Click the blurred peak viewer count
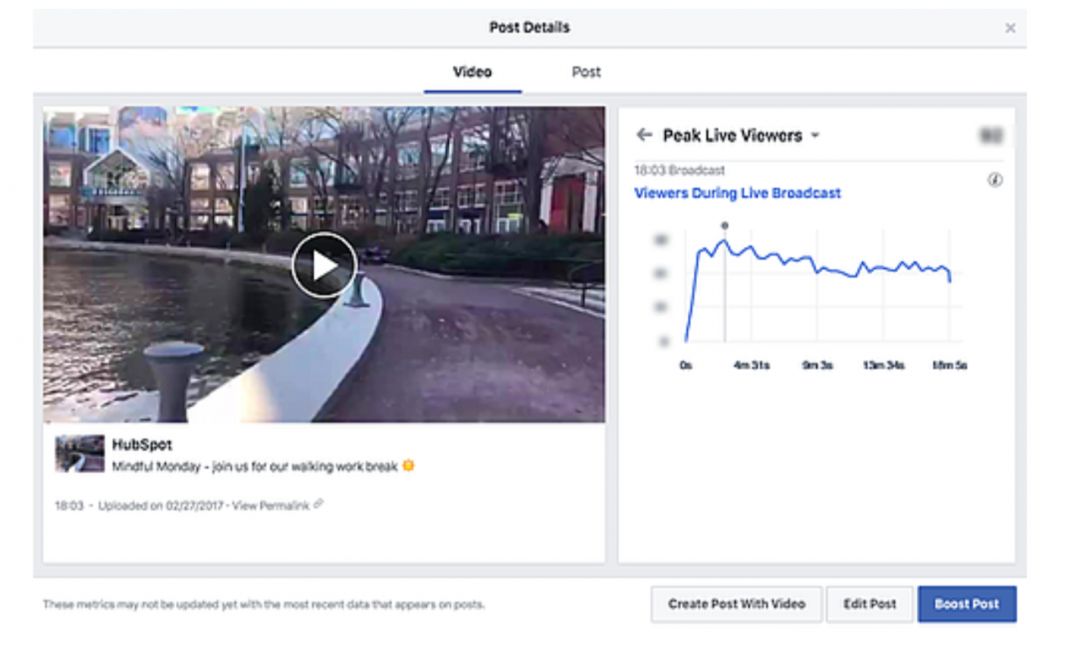 click(x=991, y=135)
